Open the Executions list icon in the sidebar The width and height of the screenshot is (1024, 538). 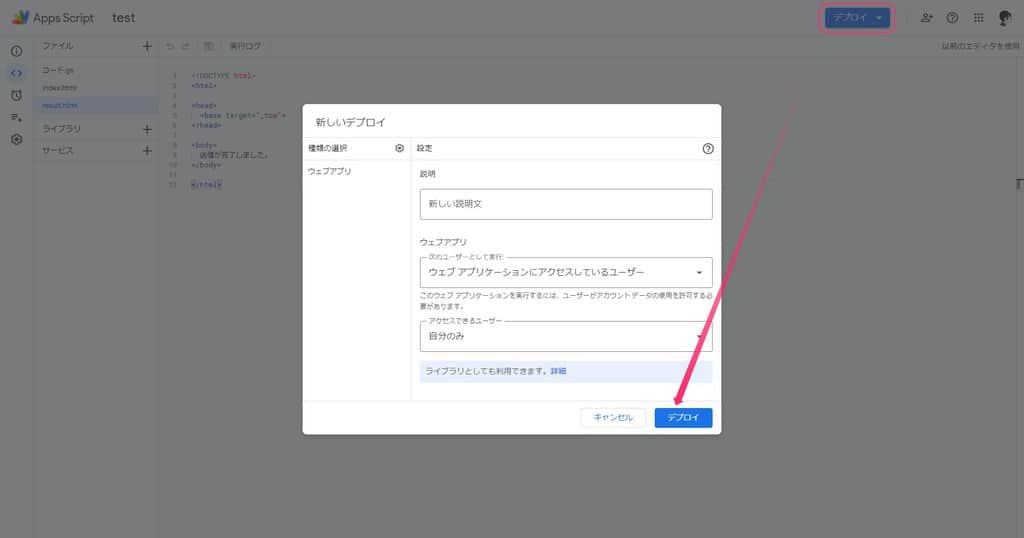(16, 118)
